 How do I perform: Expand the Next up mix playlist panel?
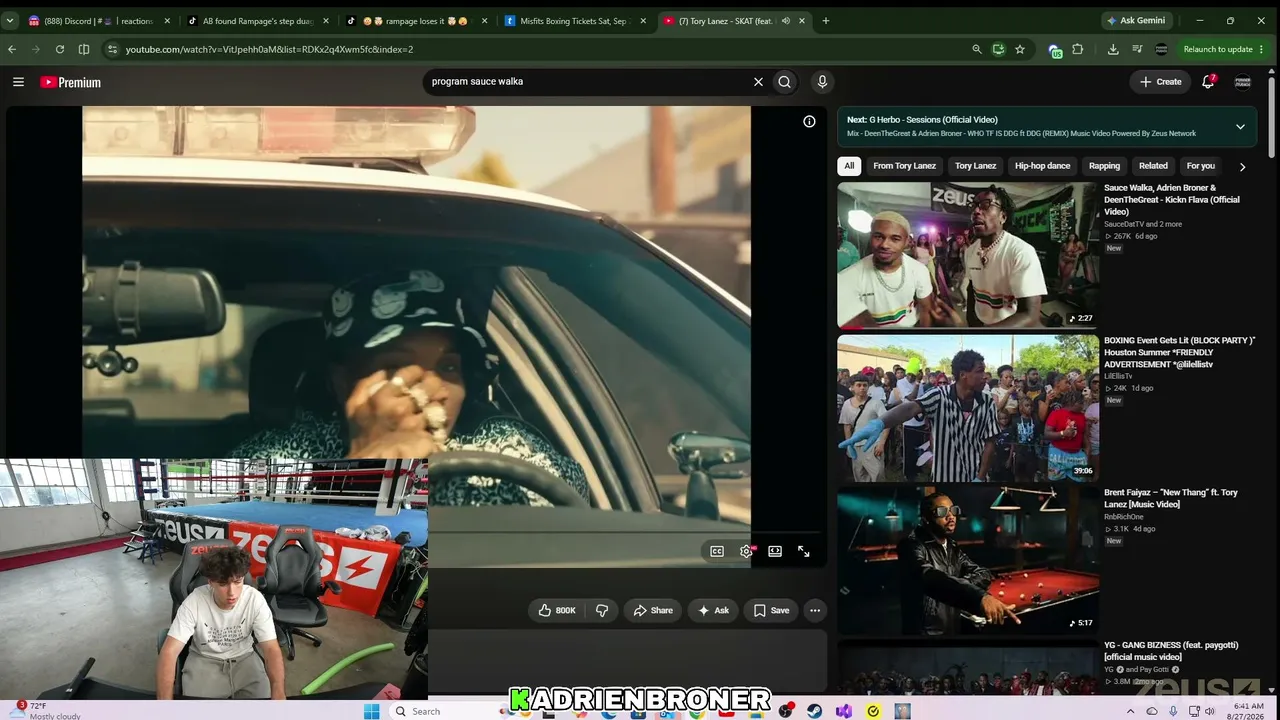tap(1240, 127)
